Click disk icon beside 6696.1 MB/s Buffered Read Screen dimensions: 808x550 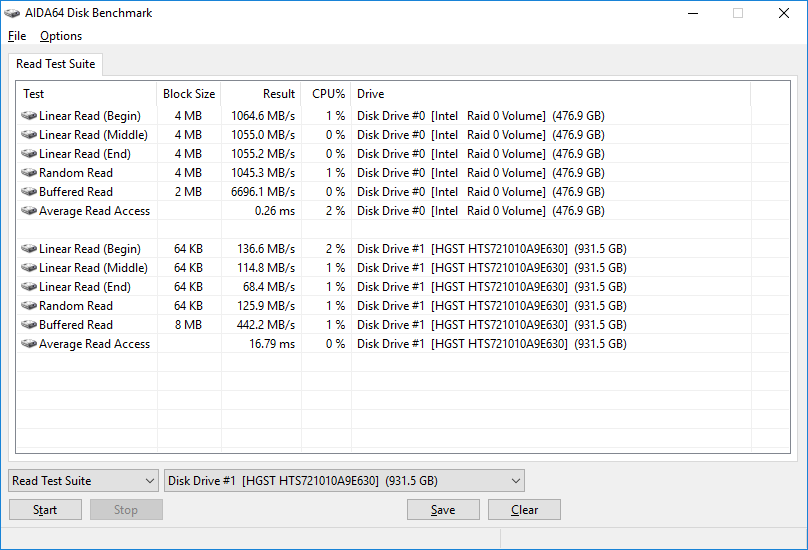(29, 192)
